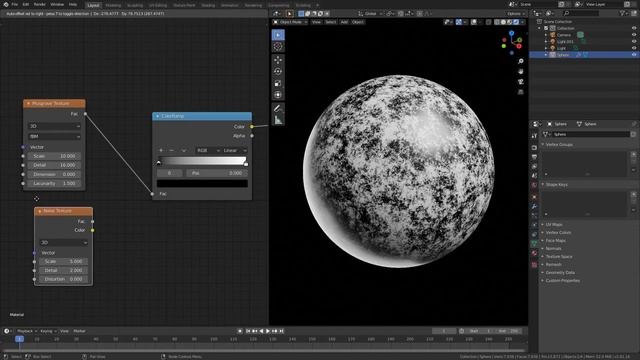Open Musgrave Texture 3D dimensions dropdown
The width and height of the screenshot is (640, 360).
click(x=54, y=126)
